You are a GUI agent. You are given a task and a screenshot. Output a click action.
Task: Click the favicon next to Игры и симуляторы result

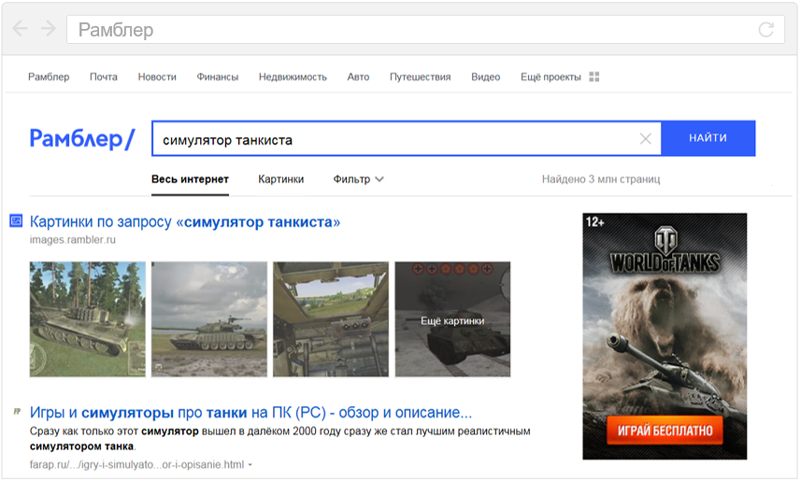[17, 411]
